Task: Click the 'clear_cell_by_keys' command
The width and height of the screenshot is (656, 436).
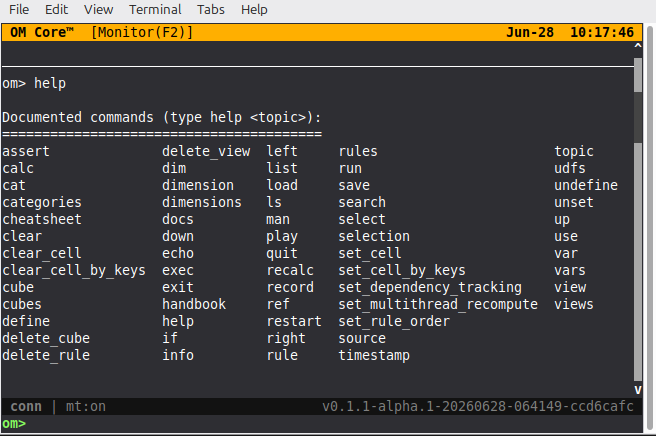Action: click(74, 270)
